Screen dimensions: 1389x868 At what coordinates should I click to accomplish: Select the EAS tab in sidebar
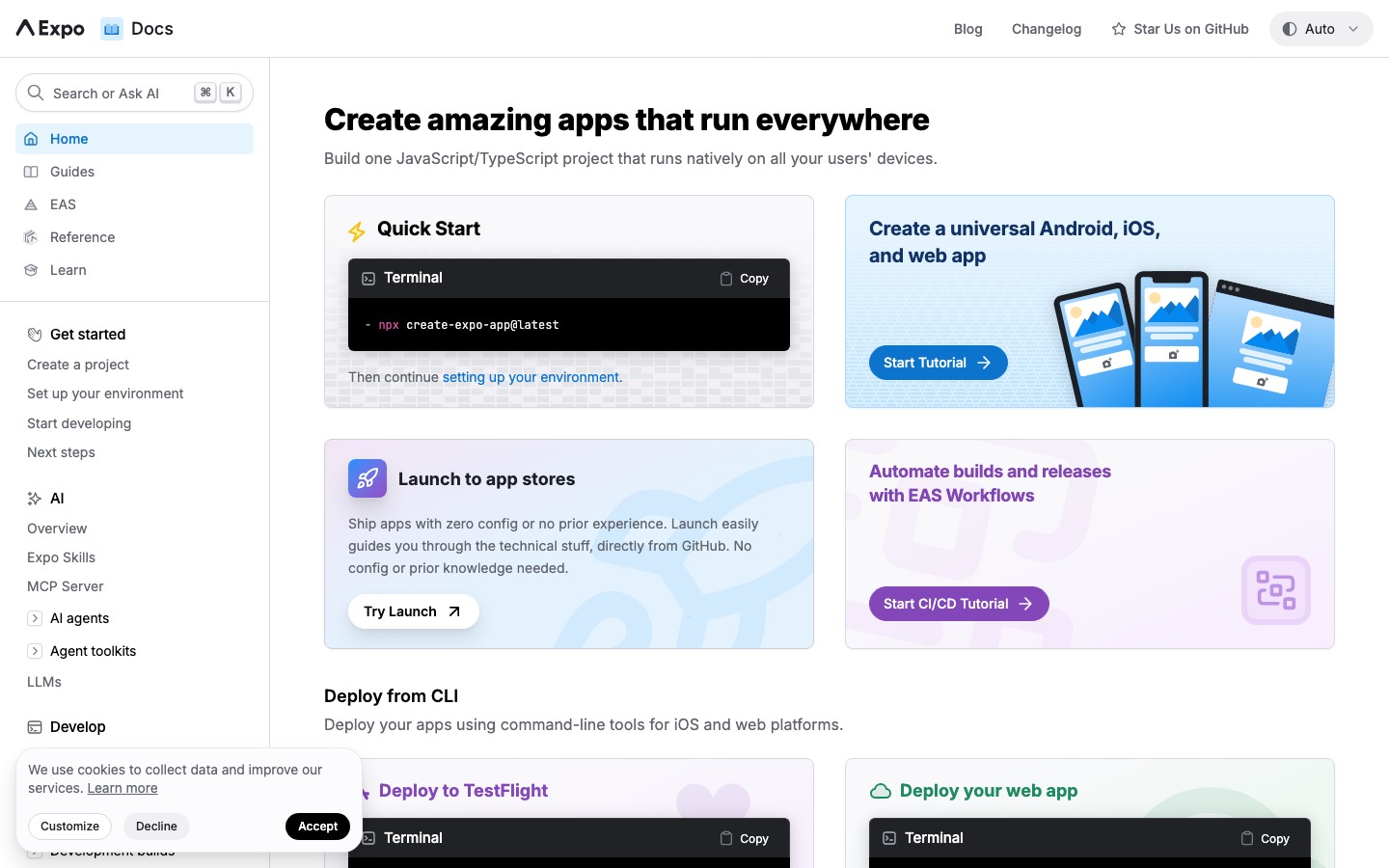134,204
